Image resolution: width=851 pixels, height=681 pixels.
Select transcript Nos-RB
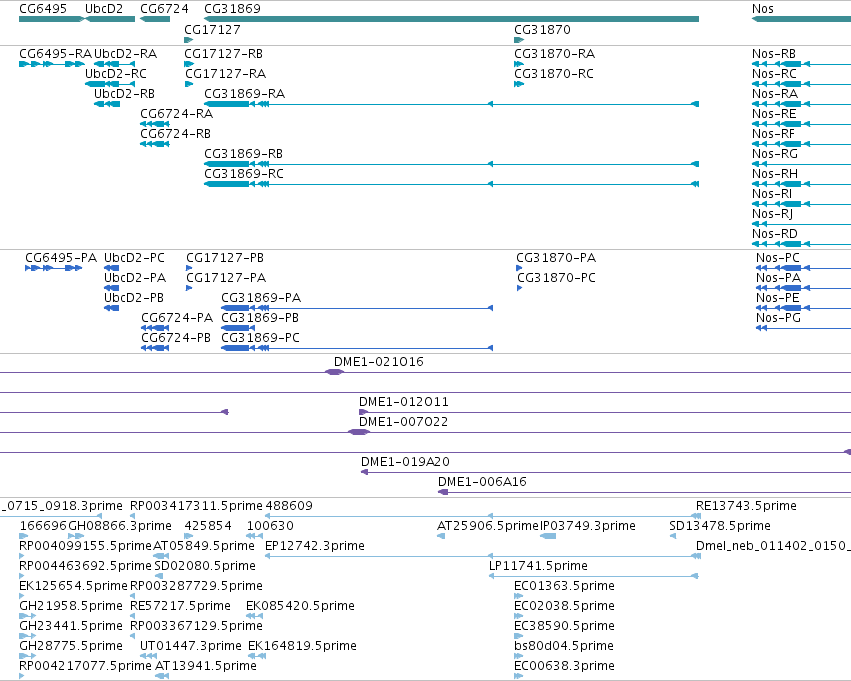tap(774, 54)
